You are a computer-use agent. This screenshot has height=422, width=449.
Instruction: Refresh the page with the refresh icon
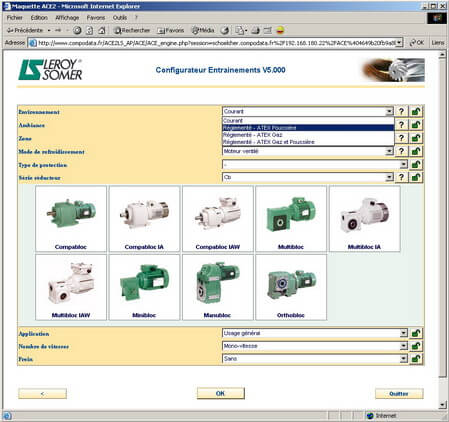point(89,30)
